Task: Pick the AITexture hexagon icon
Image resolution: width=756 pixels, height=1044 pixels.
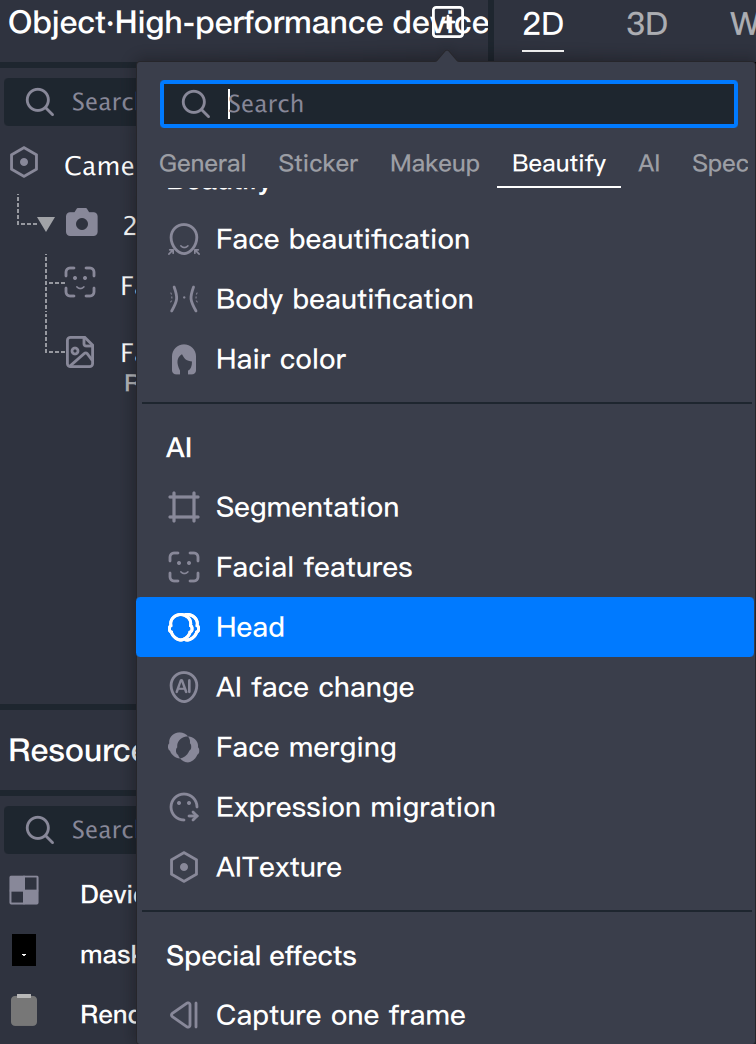Action: point(184,868)
